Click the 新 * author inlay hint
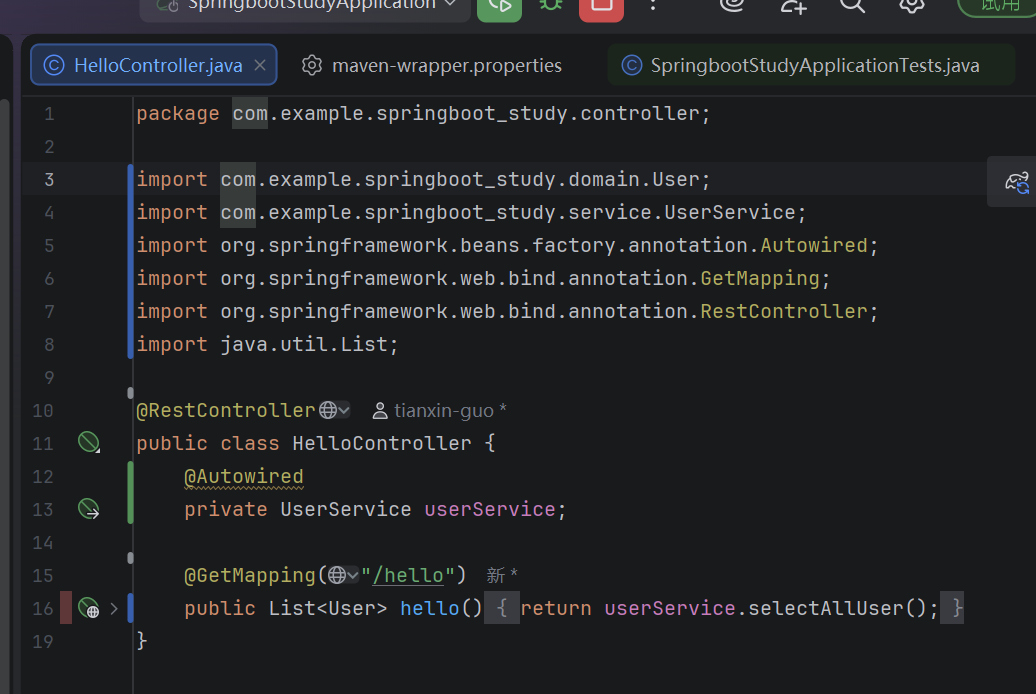Screen dimensions: 1036x694 tap(501, 575)
